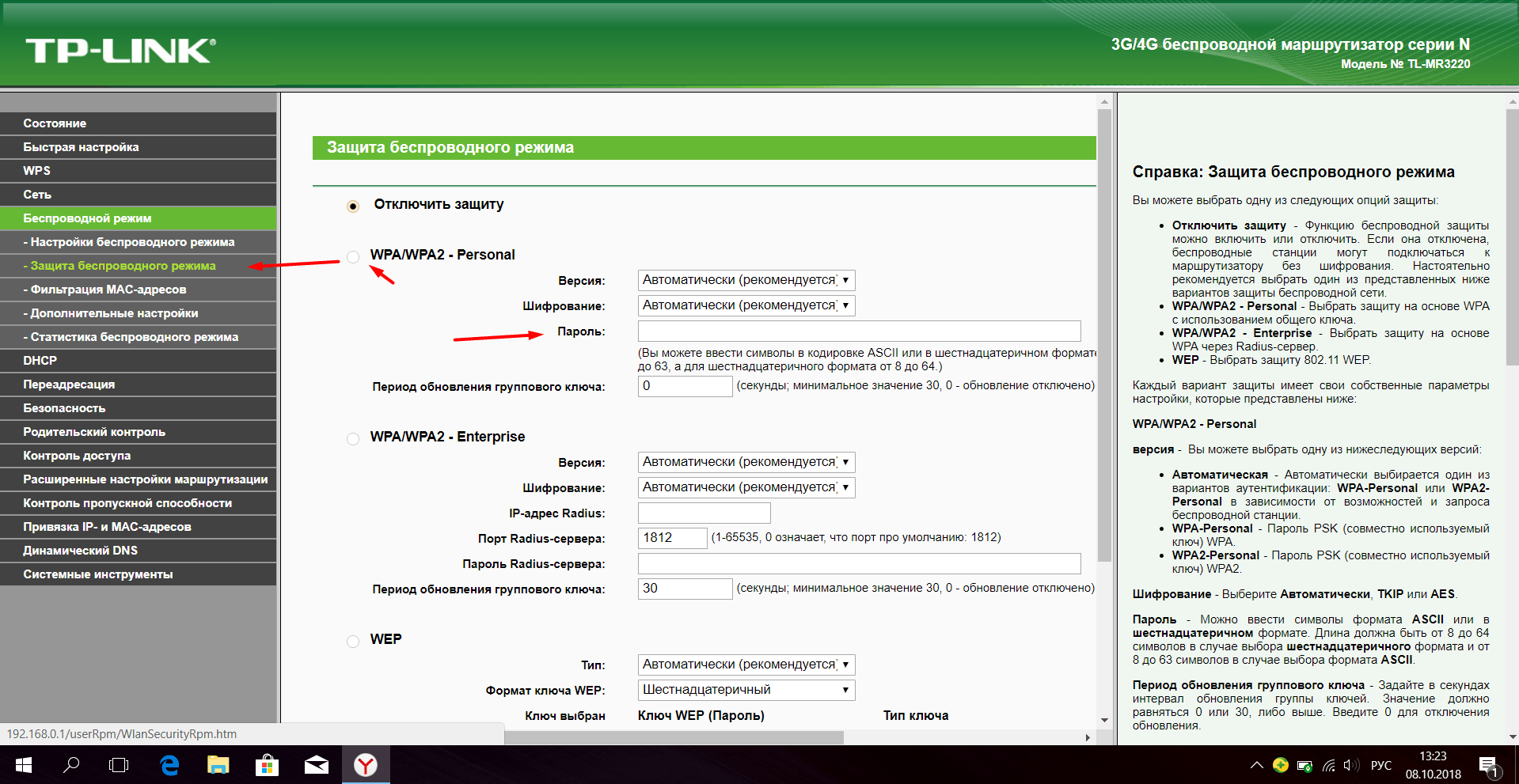Open the DHCP sidebar menu item
Image resolution: width=1519 pixels, height=784 pixels.
click(139, 361)
